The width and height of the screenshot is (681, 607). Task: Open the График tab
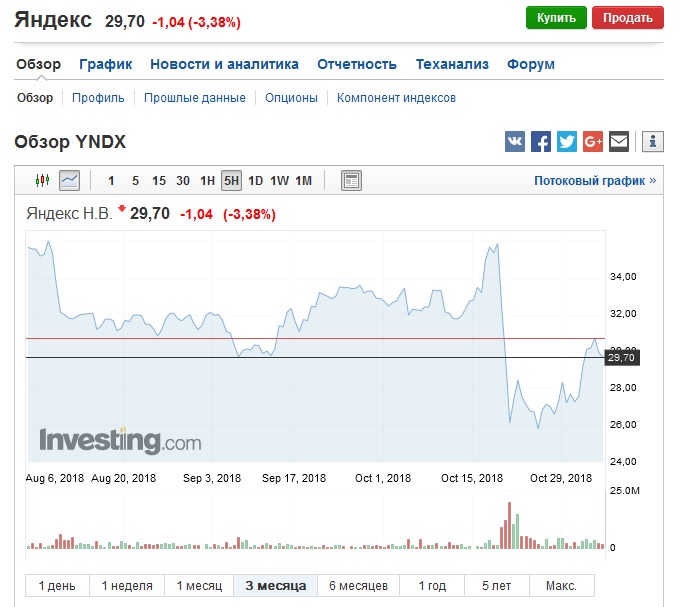pyautogui.click(x=106, y=64)
